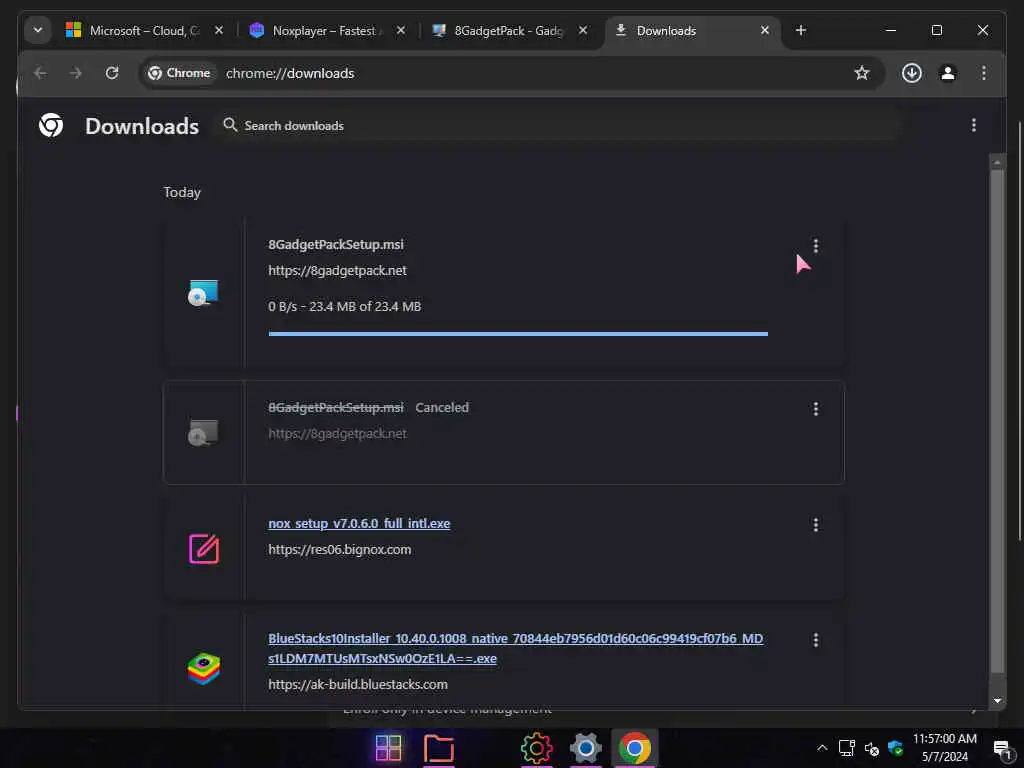Open nox_setup_v7.0.6.0_full_intl.exe file link
The height and width of the screenshot is (768, 1024).
point(359,524)
